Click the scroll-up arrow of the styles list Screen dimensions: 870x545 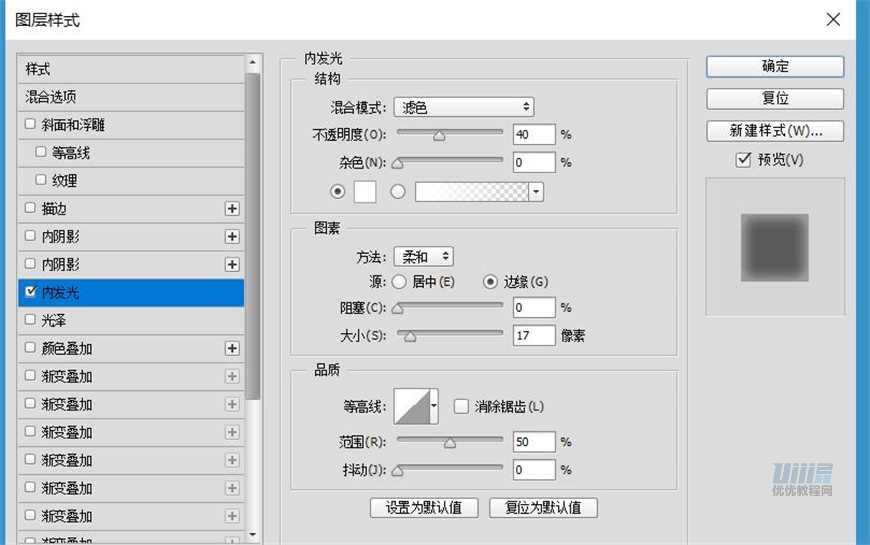(x=253, y=62)
